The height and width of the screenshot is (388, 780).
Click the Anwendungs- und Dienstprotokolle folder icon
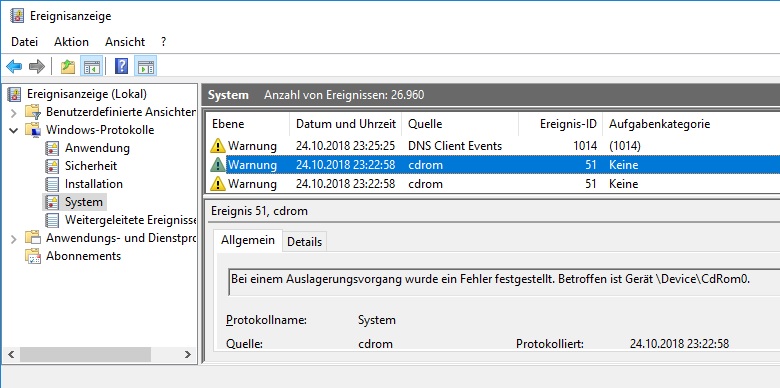pos(33,238)
